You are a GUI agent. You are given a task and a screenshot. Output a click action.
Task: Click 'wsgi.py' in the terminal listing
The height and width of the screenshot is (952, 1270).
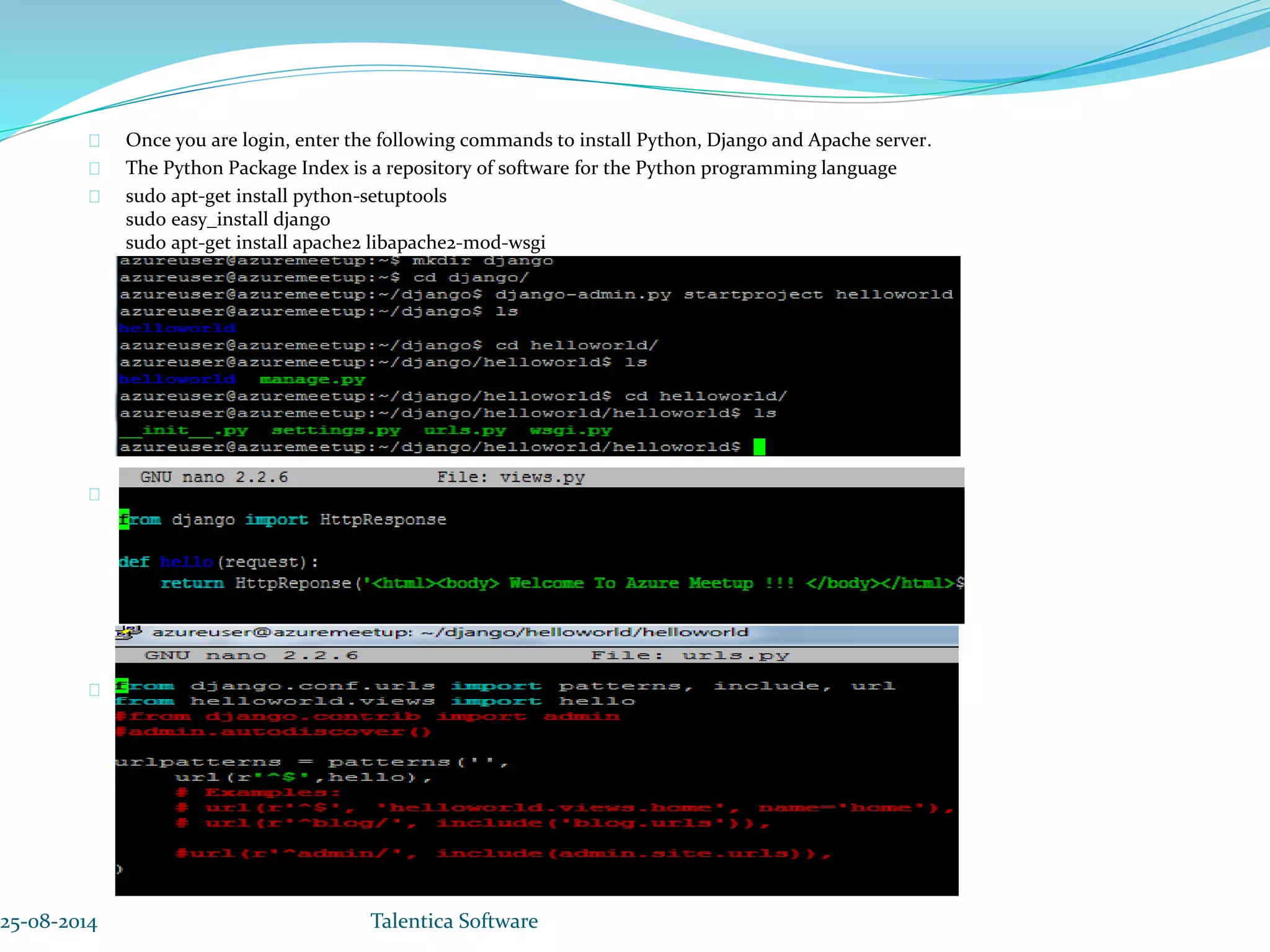(x=571, y=430)
